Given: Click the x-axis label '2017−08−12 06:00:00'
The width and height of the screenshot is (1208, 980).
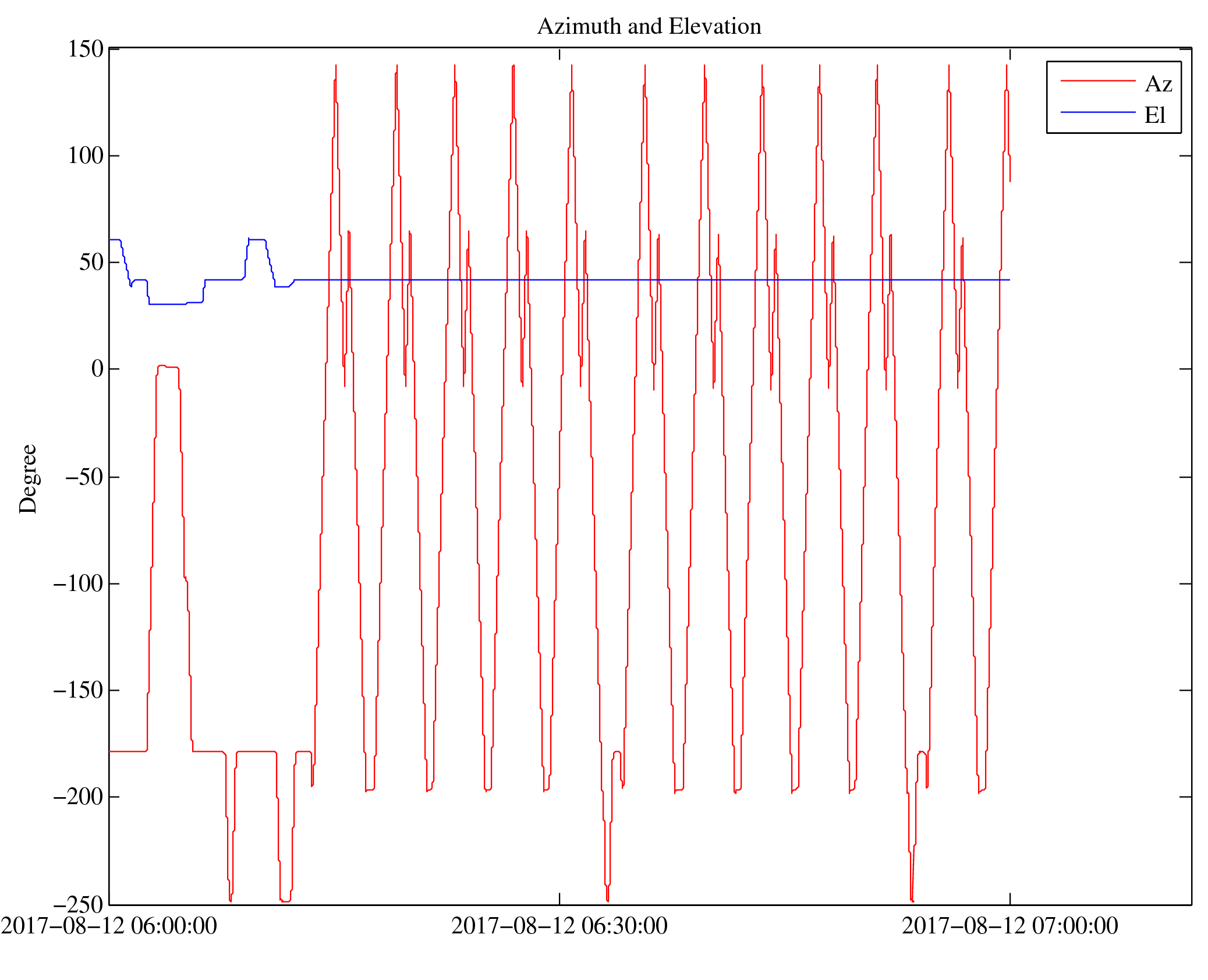Looking at the screenshot, I should coord(109,926).
